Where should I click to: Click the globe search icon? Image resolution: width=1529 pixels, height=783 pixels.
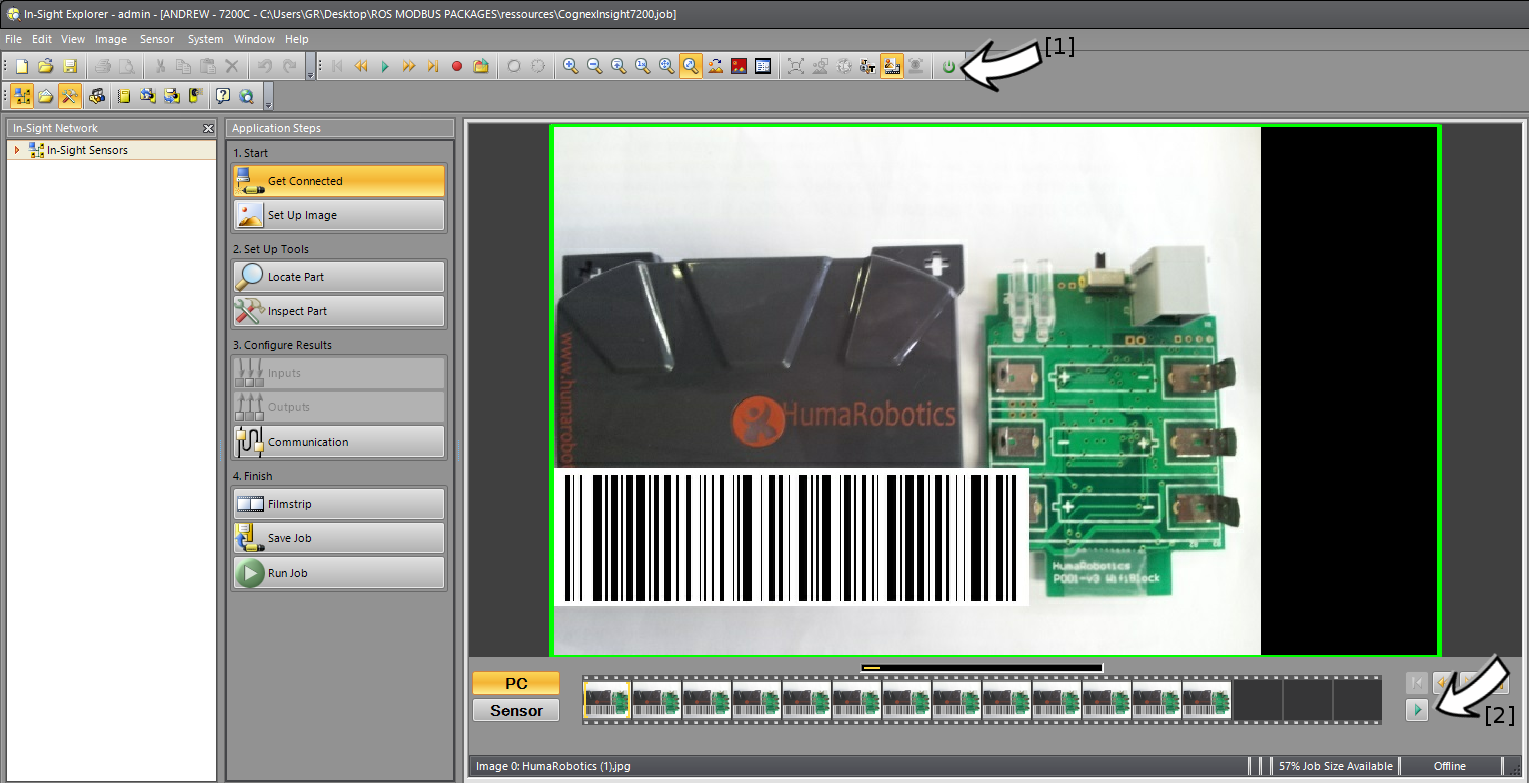pos(246,96)
